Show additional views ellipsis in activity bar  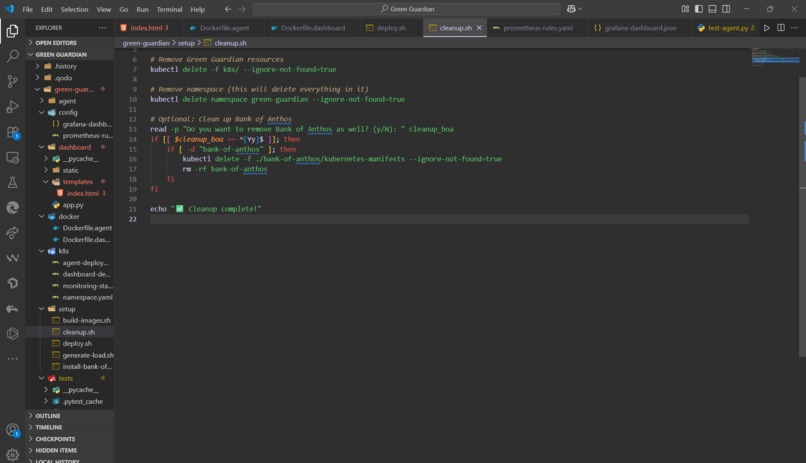click(12, 359)
